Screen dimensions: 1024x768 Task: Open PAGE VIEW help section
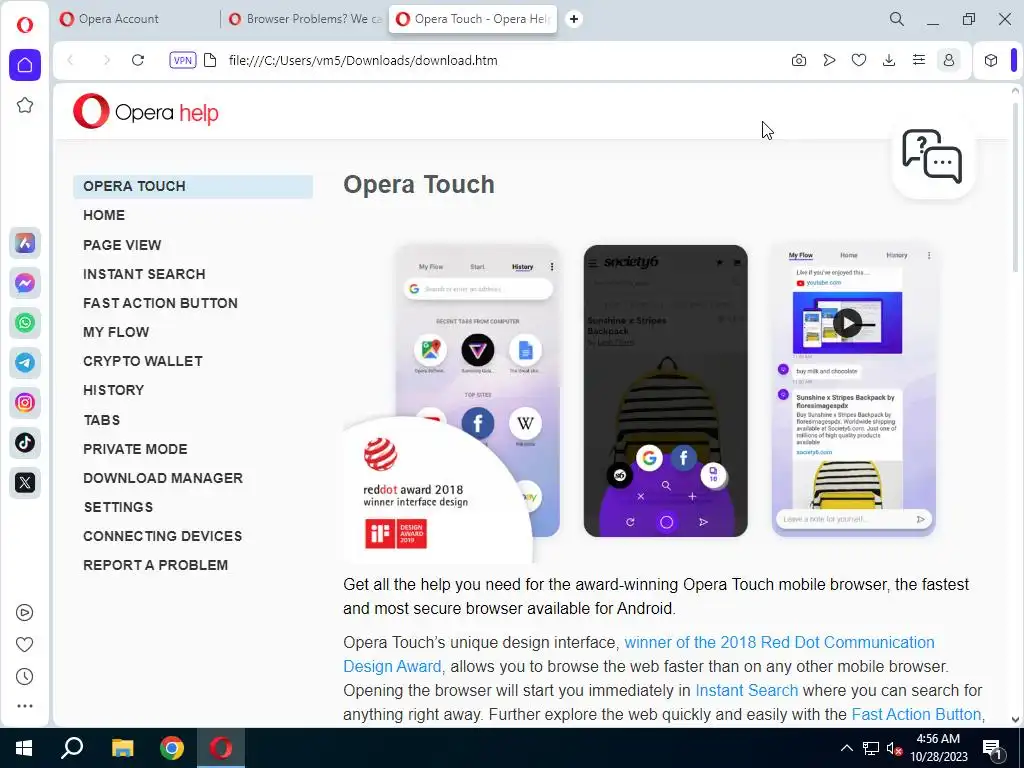[122, 245]
